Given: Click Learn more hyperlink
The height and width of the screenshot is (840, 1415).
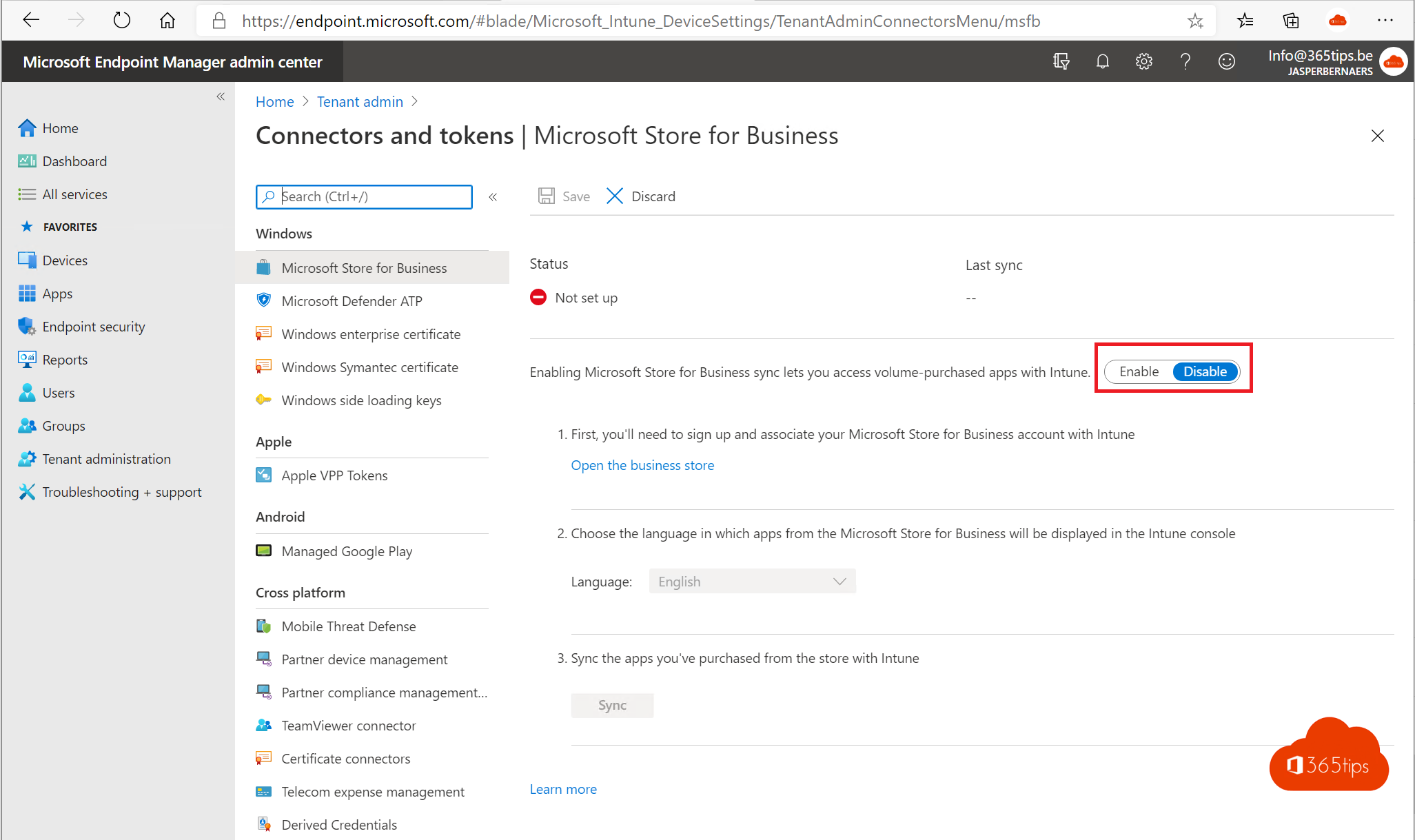Looking at the screenshot, I should (x=564, y=789).
